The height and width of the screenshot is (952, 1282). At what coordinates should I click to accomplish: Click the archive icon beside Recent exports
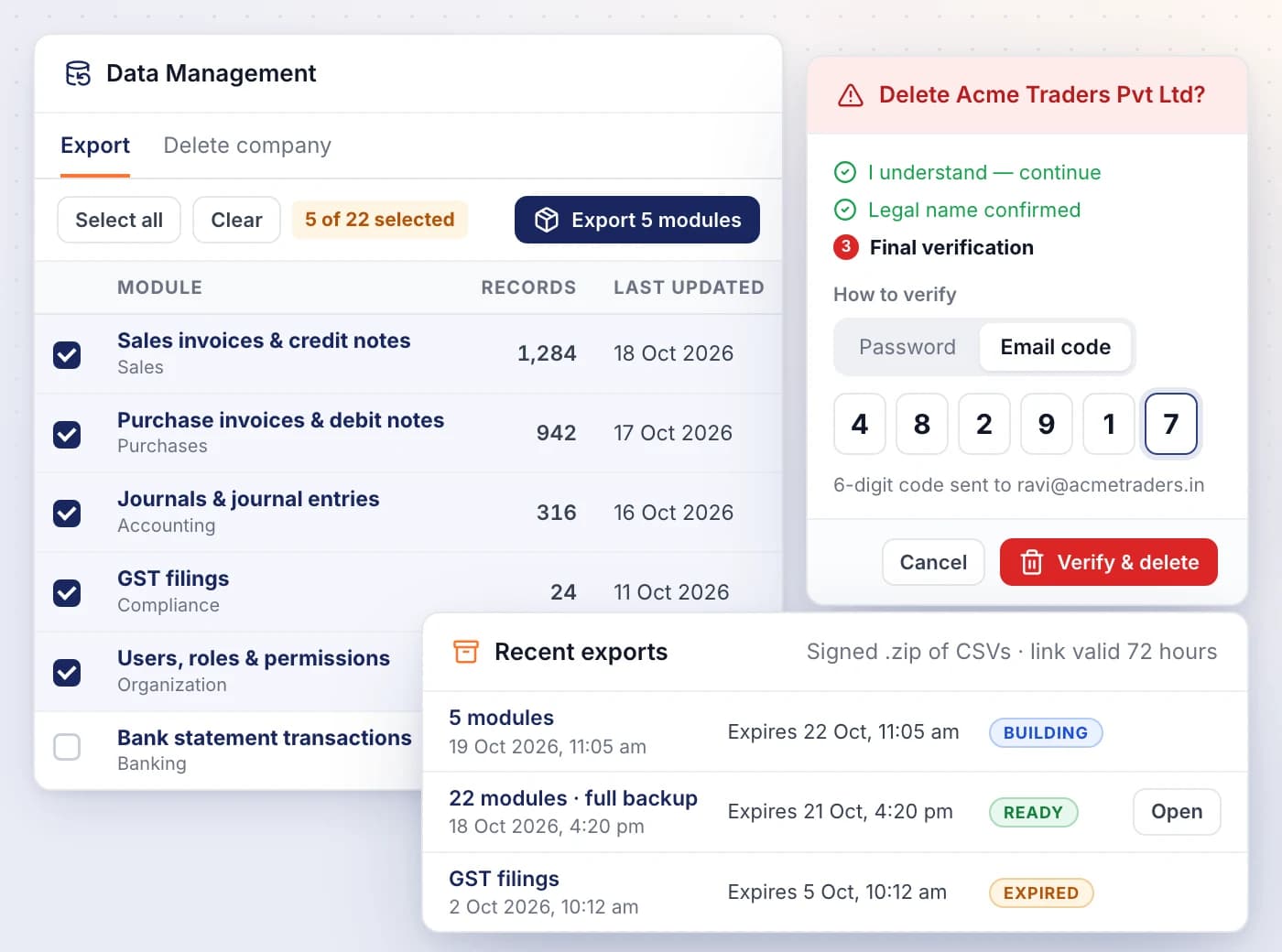466,652
